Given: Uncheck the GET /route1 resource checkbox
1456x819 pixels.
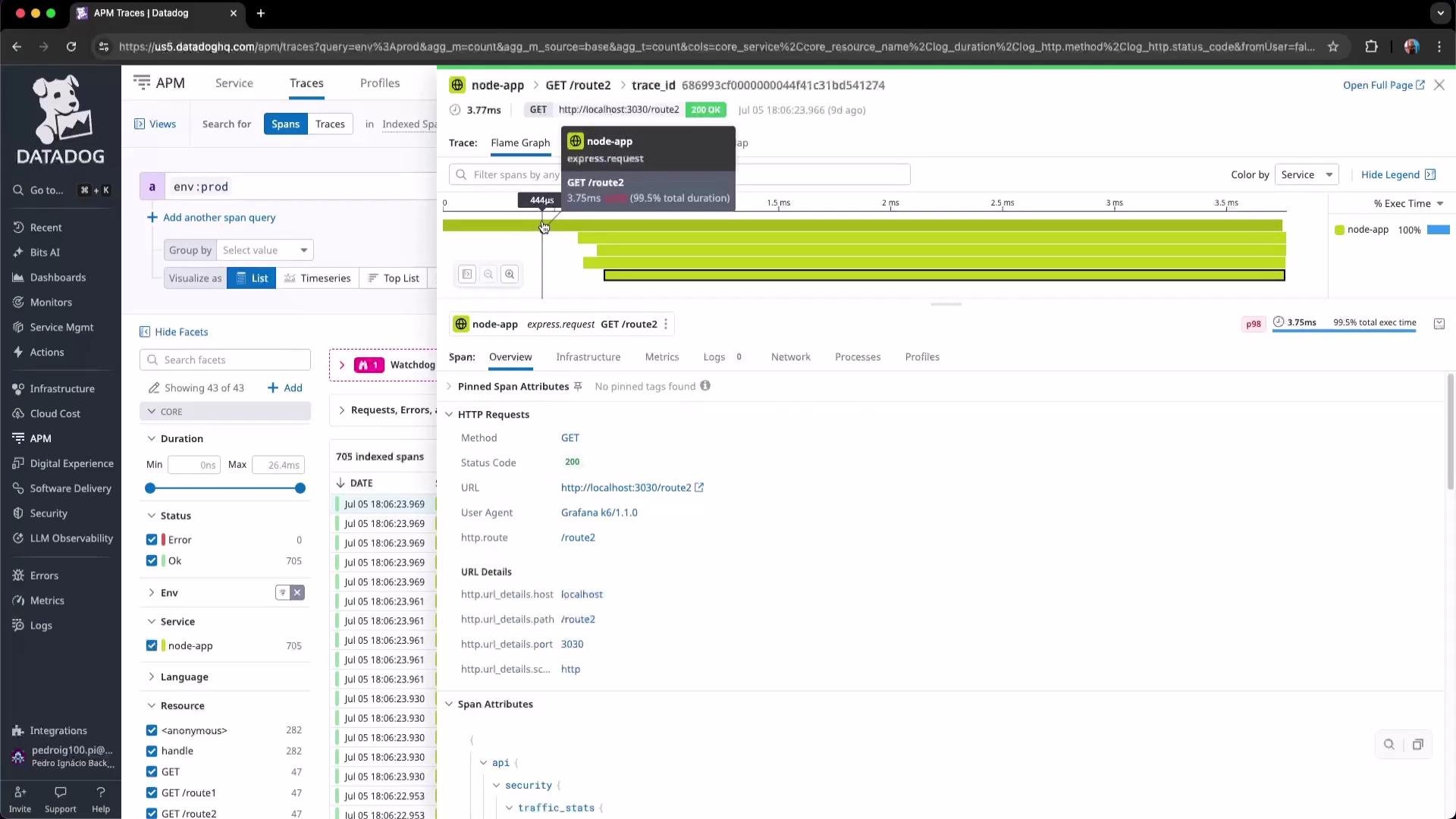Looking at the screenshot, I should [x=152, y=793].
